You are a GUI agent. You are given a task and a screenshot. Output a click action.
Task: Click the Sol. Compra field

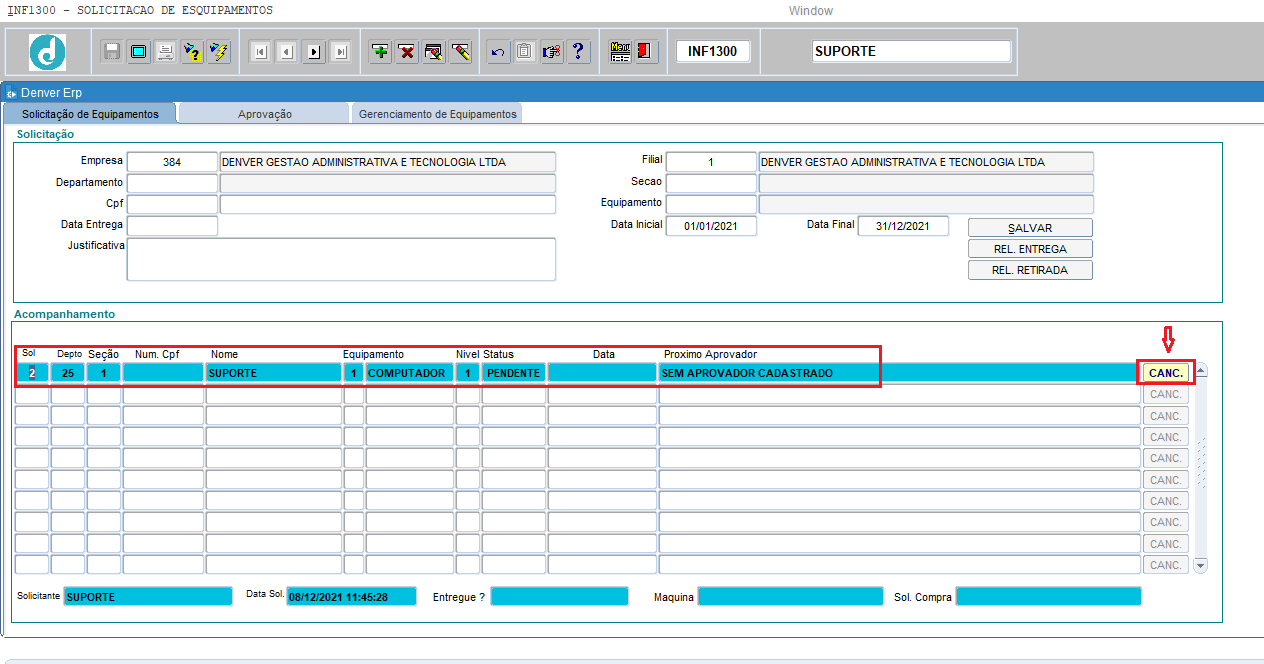coord(1048,597)
